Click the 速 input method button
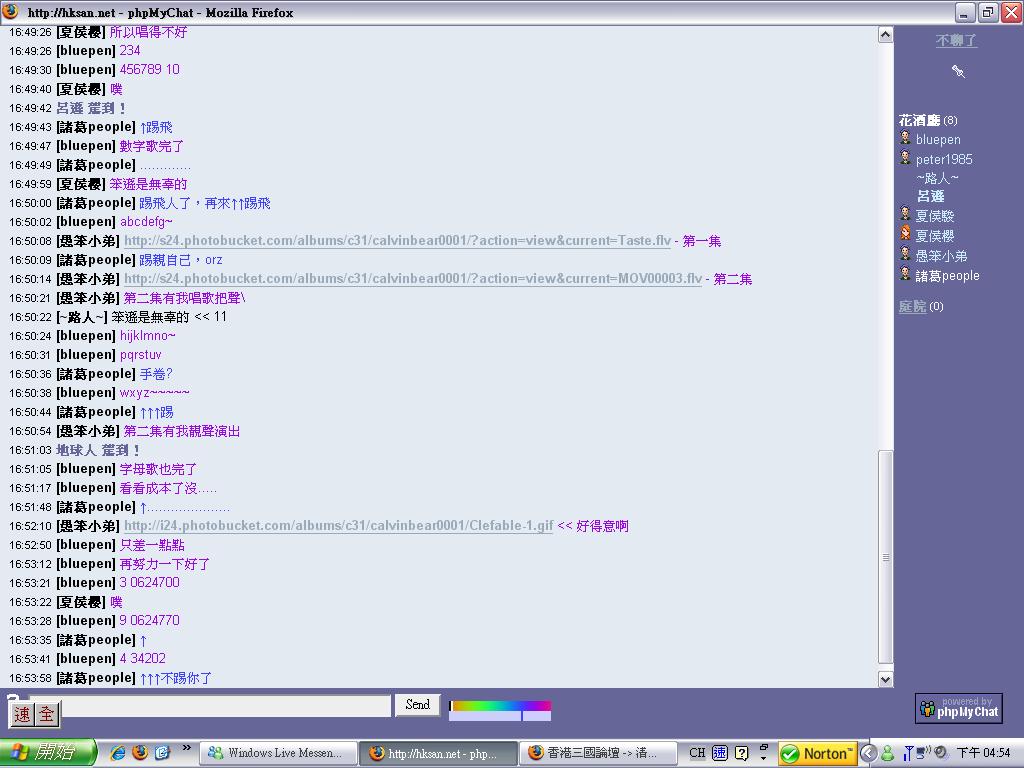Viewport: 1024px width, 768px height. coord(21,714)
